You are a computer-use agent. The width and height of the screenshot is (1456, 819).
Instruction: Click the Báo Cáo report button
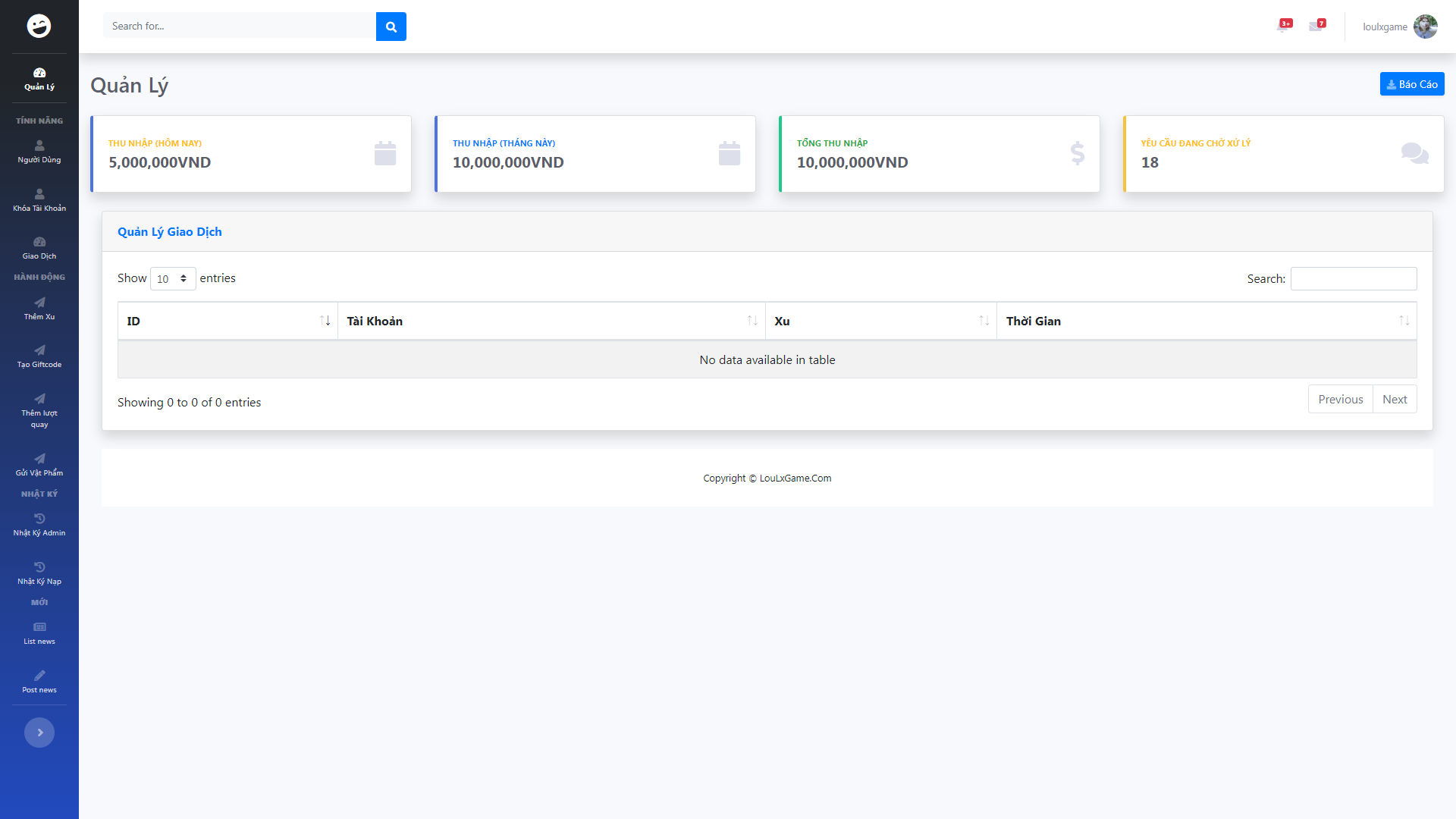pos(1411,84)
